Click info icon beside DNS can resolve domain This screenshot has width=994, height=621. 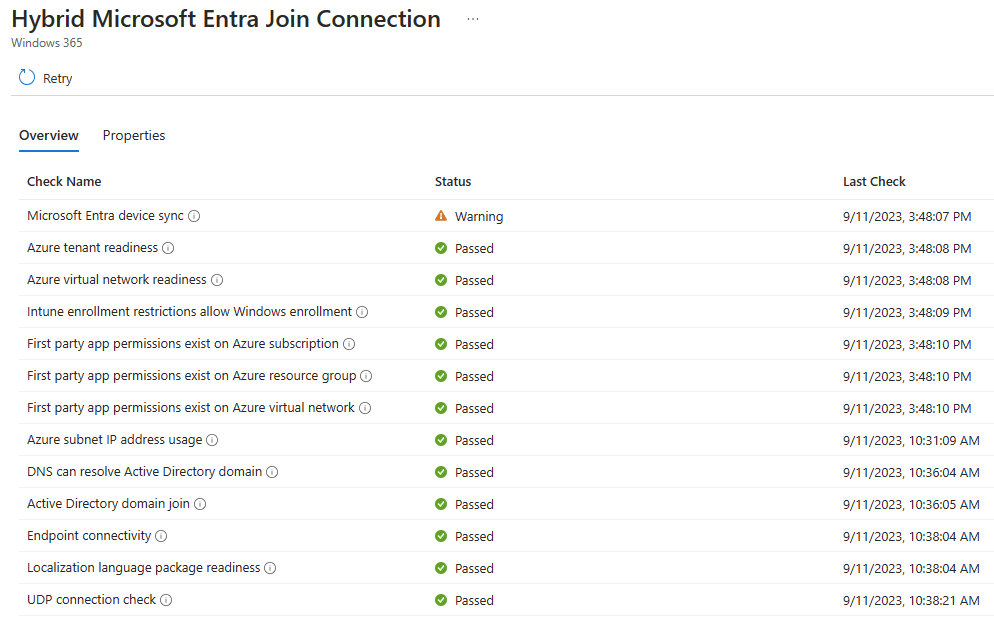point(272,472)
